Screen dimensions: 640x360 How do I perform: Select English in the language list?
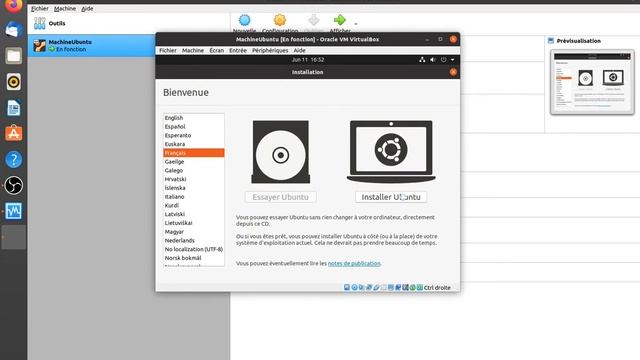click(193, 118)
